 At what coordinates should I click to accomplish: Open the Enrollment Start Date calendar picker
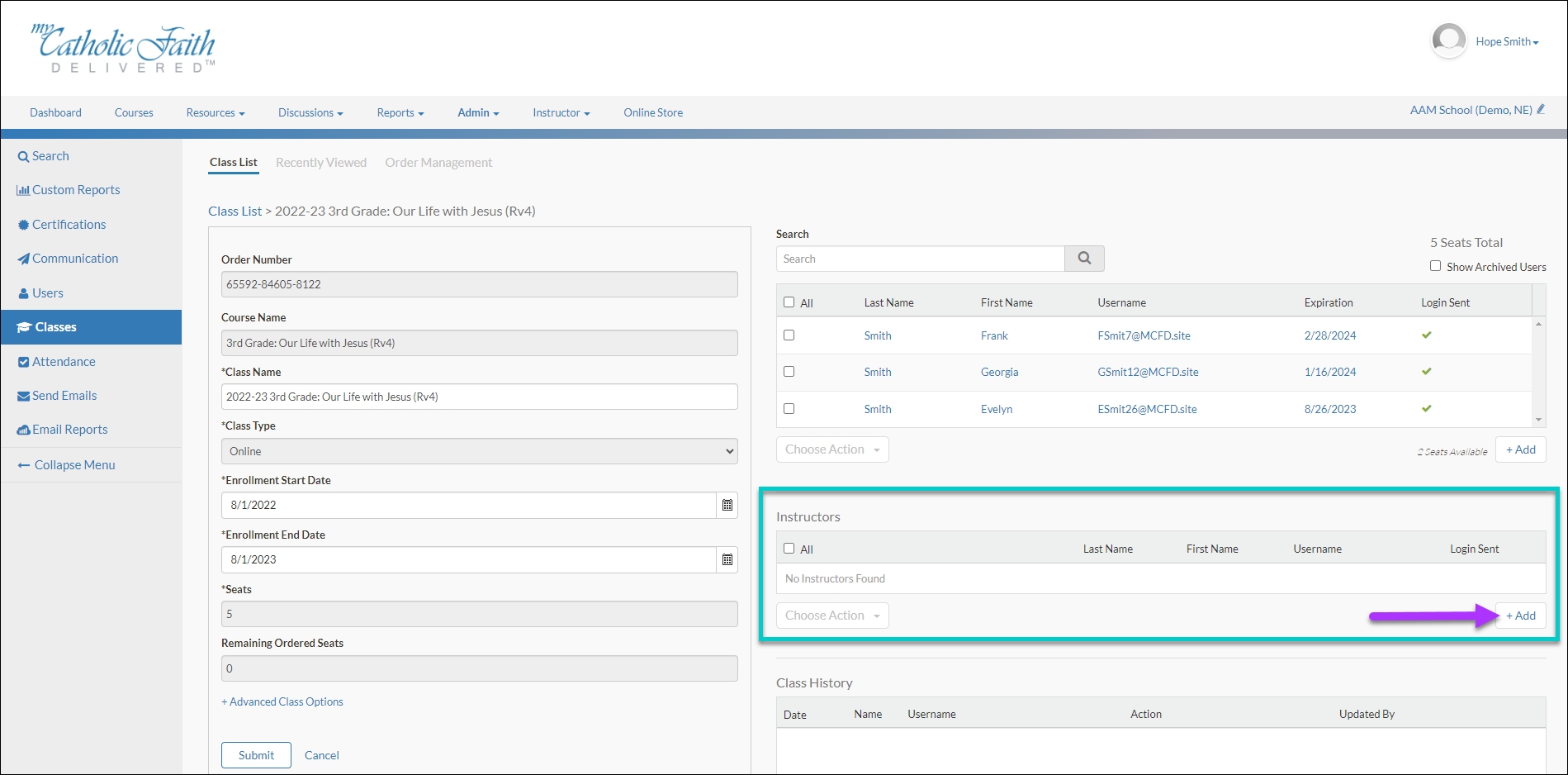click(x=727, y=505)
